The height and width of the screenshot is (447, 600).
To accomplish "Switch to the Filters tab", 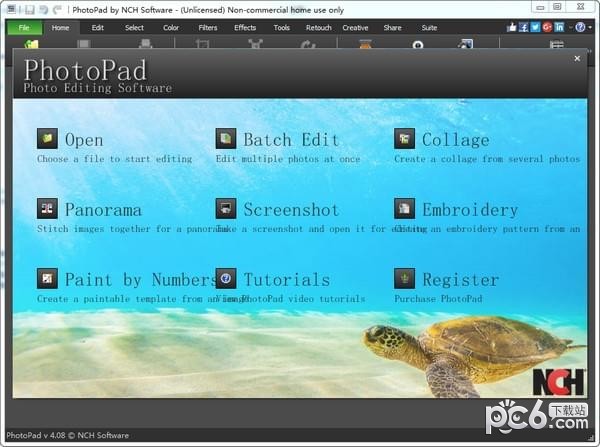I will [208, 28].
